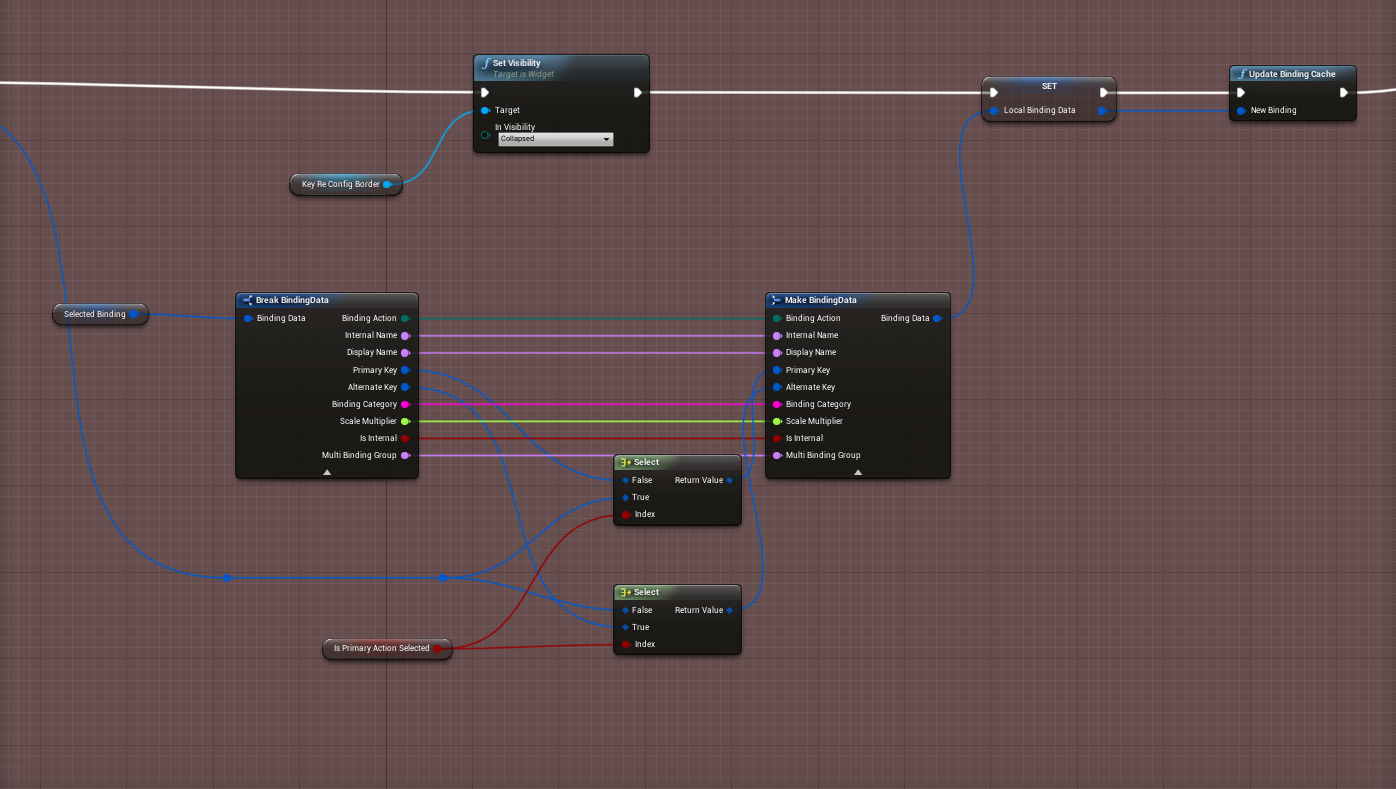Click Internal Name input pin on Make BindingData
The height and width of the screenshot is (789, 1396).
[x=777, y=335]
